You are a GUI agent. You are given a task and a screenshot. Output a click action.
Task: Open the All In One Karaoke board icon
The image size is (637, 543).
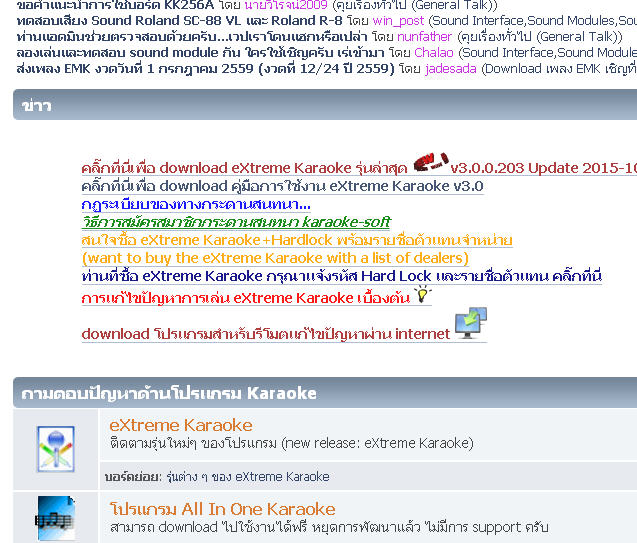click(x=56, y=519)
